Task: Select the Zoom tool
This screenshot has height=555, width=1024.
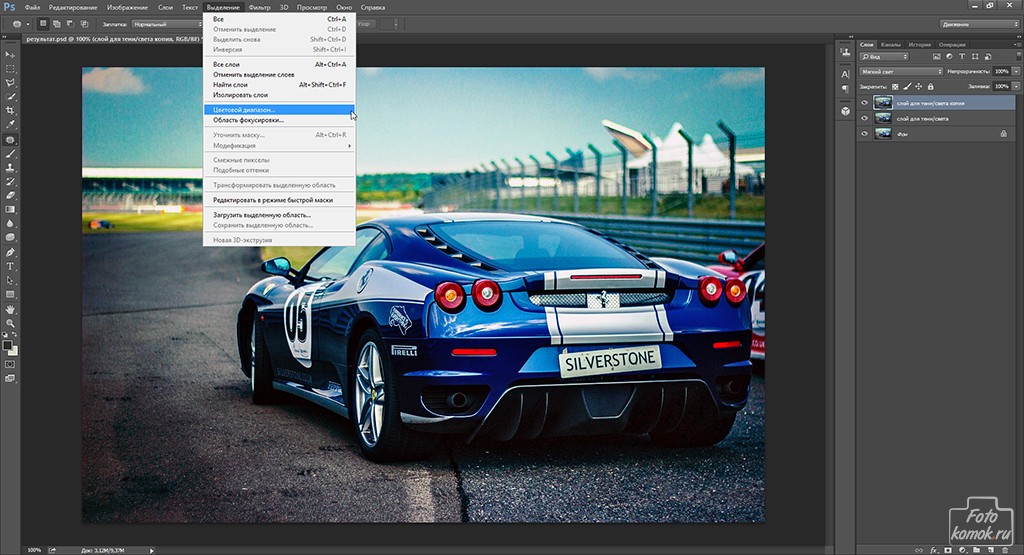Action: (x=10, y=323)
